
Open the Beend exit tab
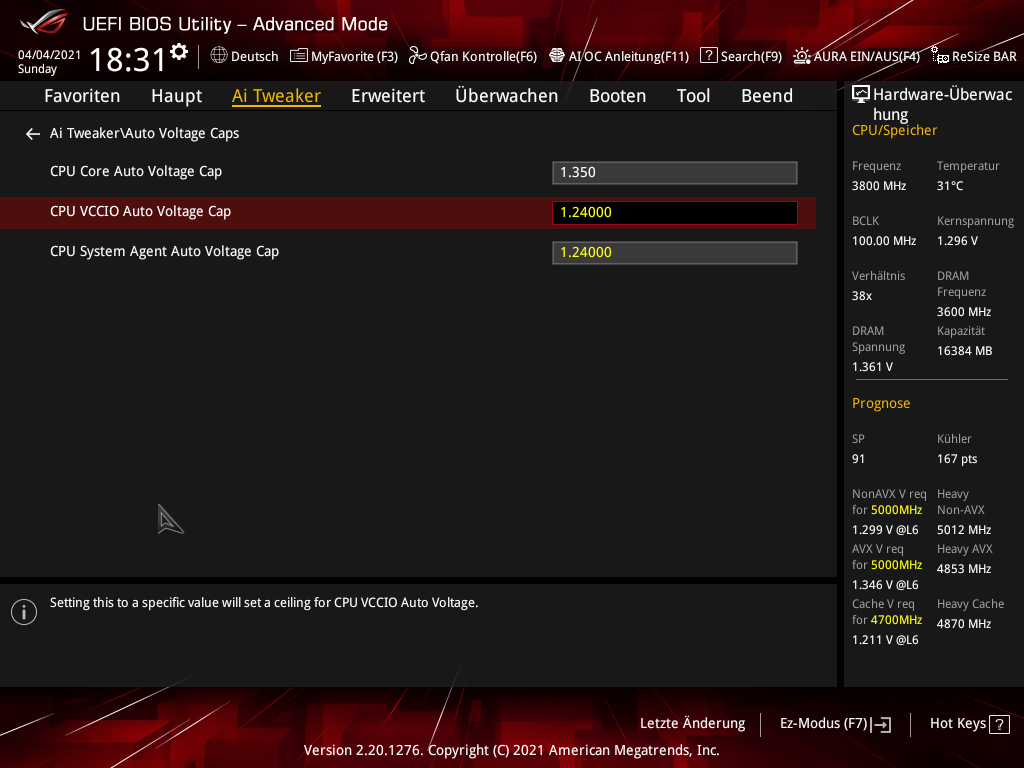767,96
